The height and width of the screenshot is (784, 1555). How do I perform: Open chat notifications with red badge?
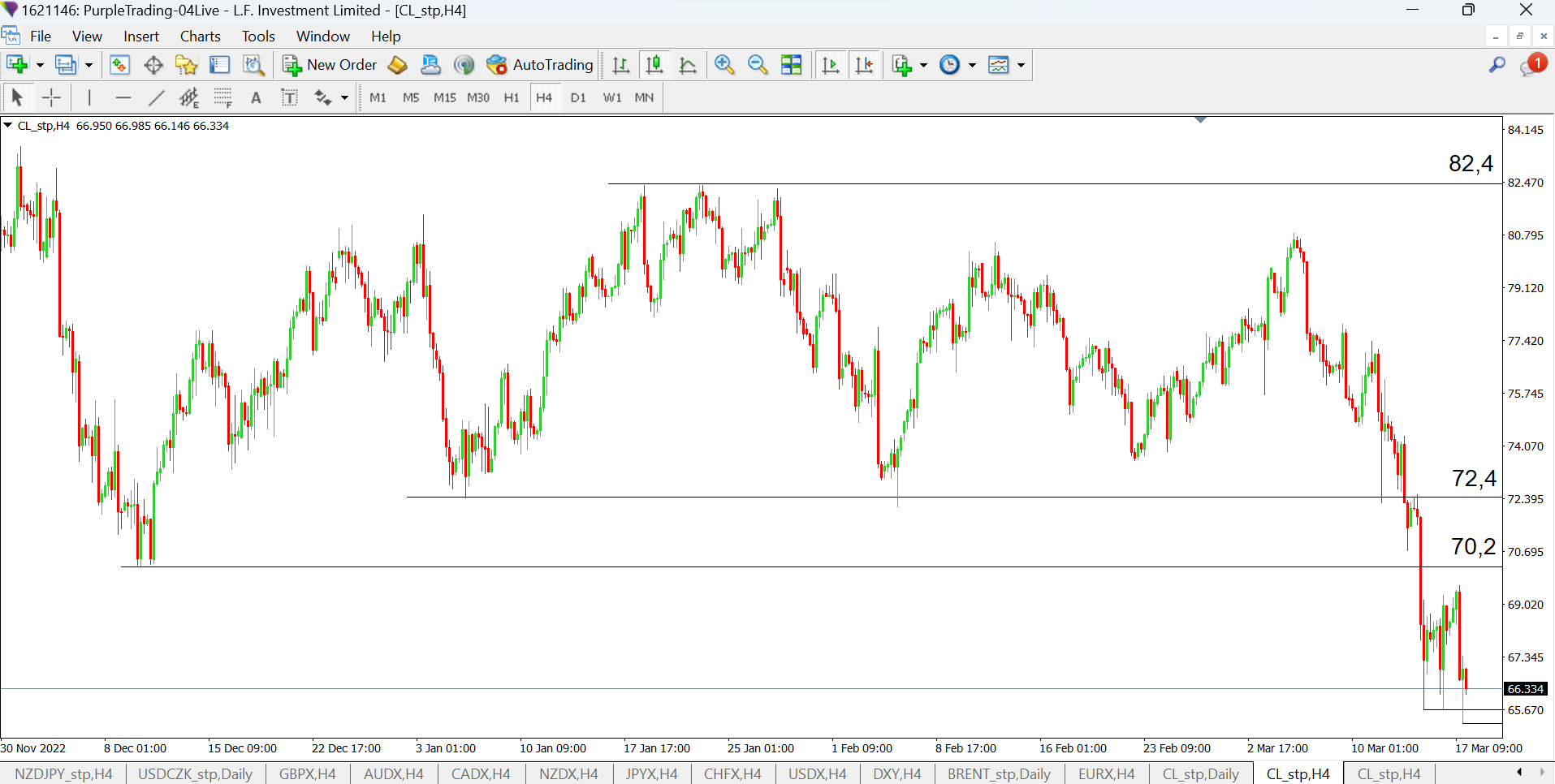pyautogui.click(x=1532, y=65)
